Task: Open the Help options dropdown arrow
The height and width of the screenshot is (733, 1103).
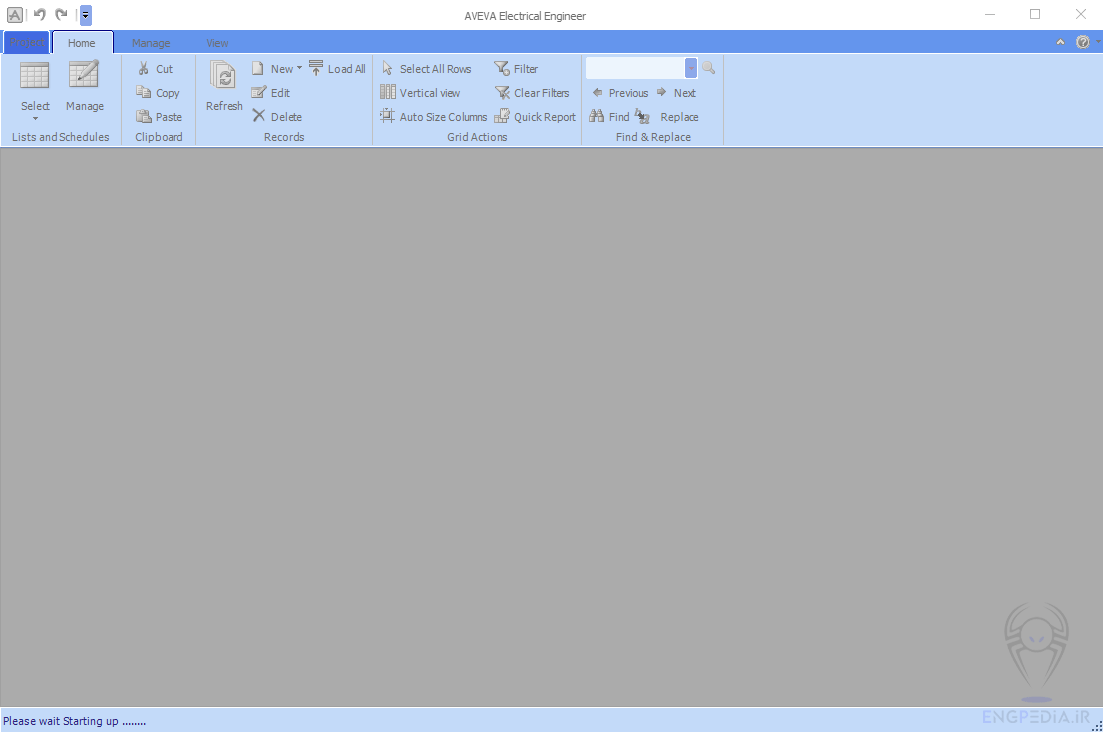Action: click(1097, 42)
